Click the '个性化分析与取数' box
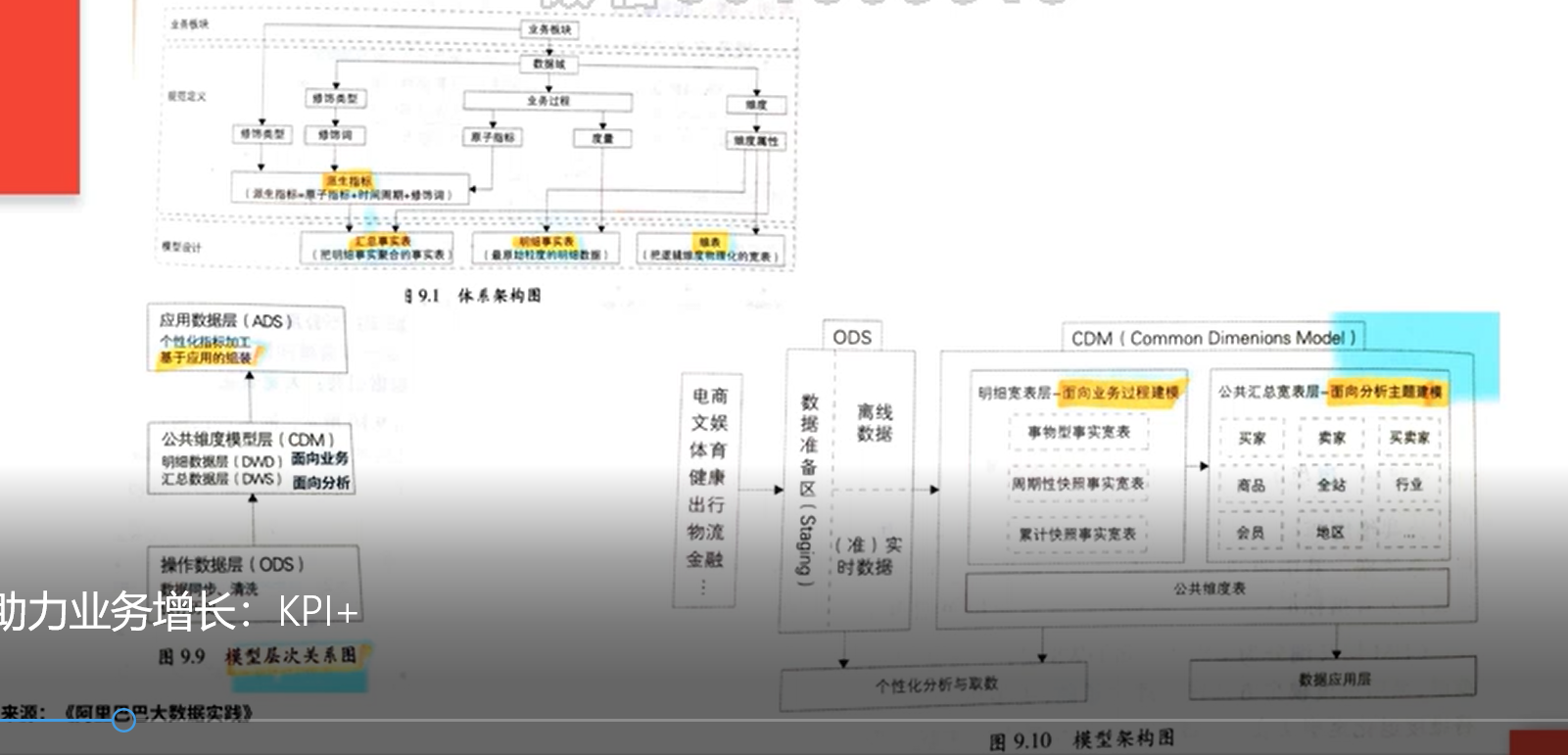1568x755 pixels. click(934, 685)
